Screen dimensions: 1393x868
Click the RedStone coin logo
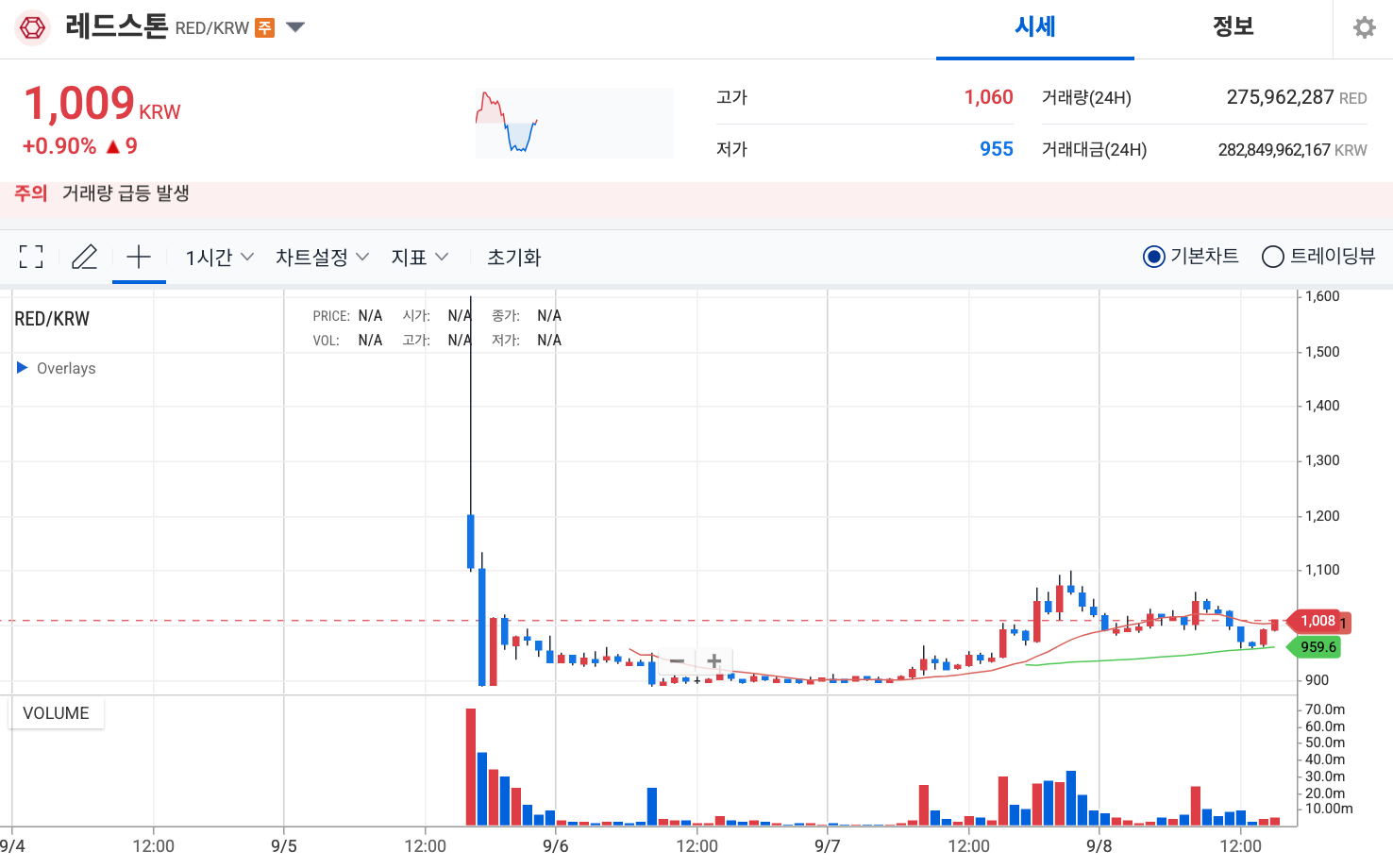point(32,27)
